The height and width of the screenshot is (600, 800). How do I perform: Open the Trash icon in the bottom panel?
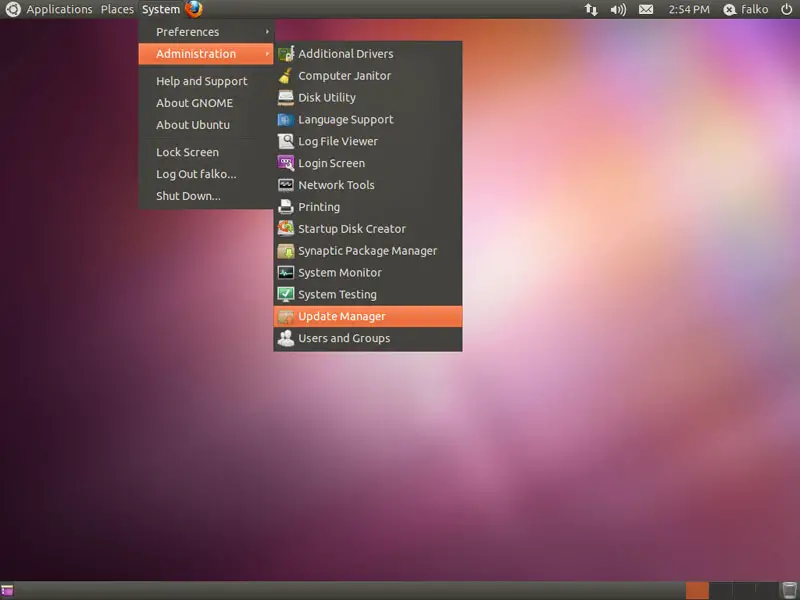tap(789, 590)
